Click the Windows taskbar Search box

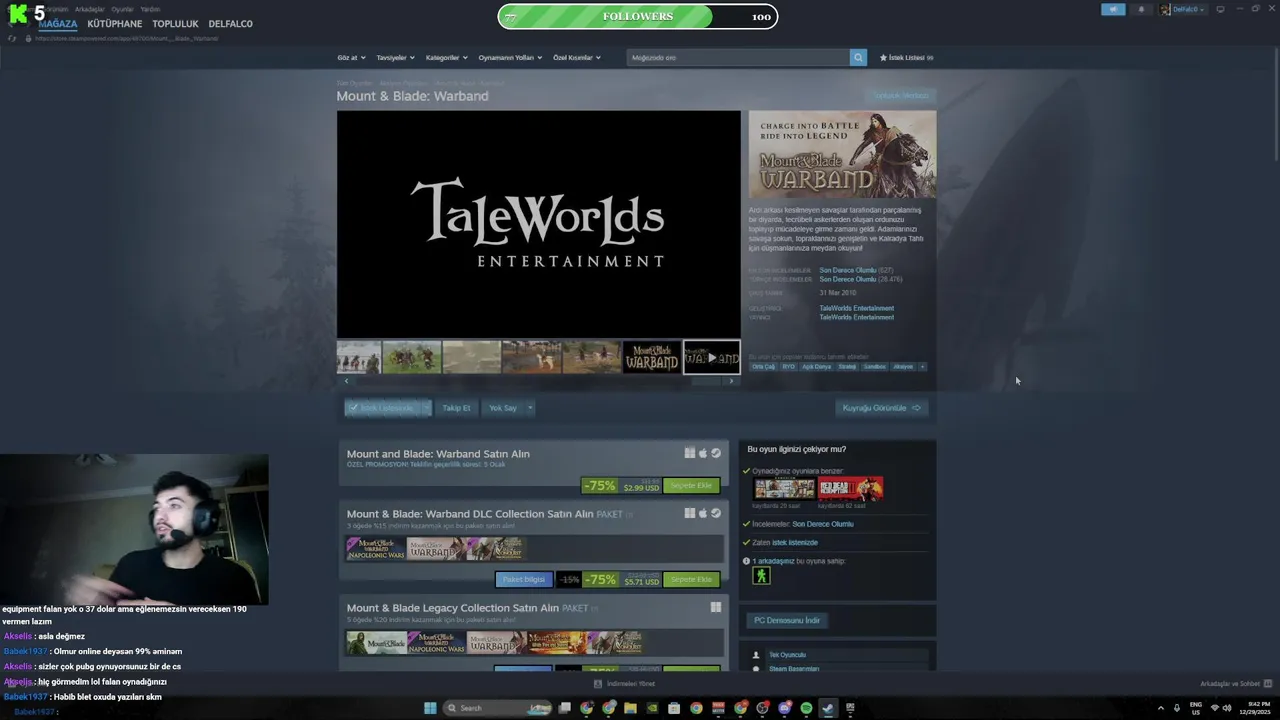pos(498,708)
